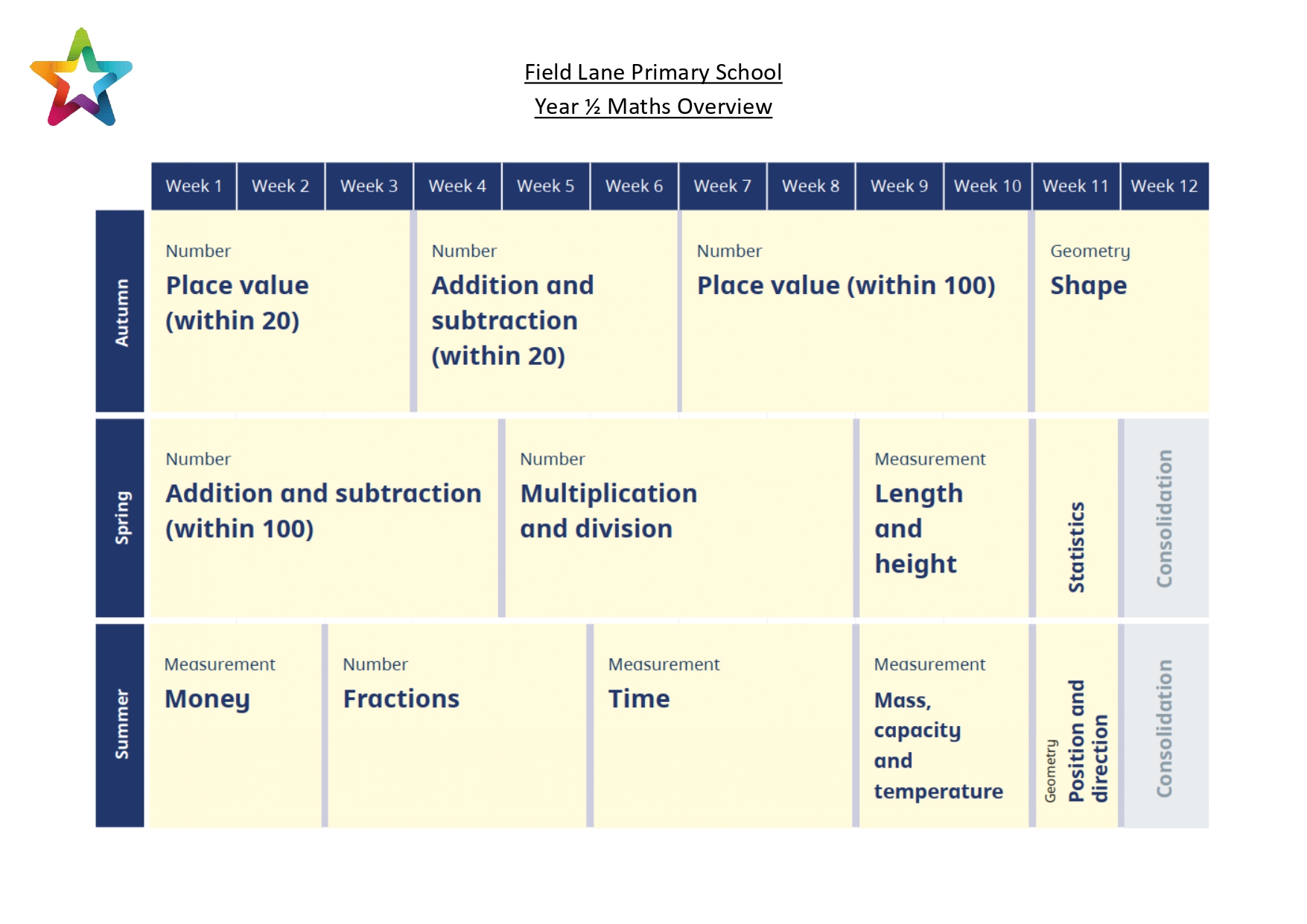The image size is (1307, 924).
Task: Select the Autumn term row label
Action: [x=120, y=311]
